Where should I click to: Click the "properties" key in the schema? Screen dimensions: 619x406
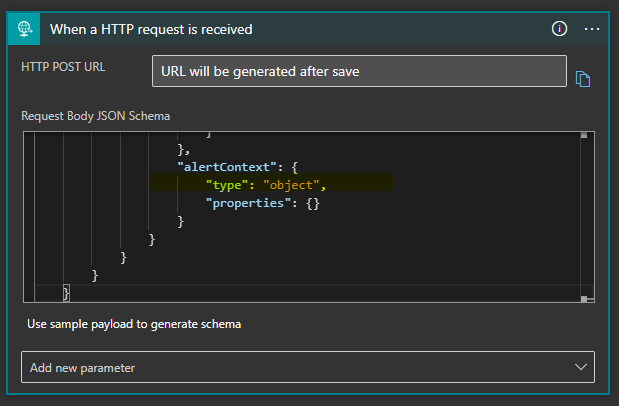(248, 203)
